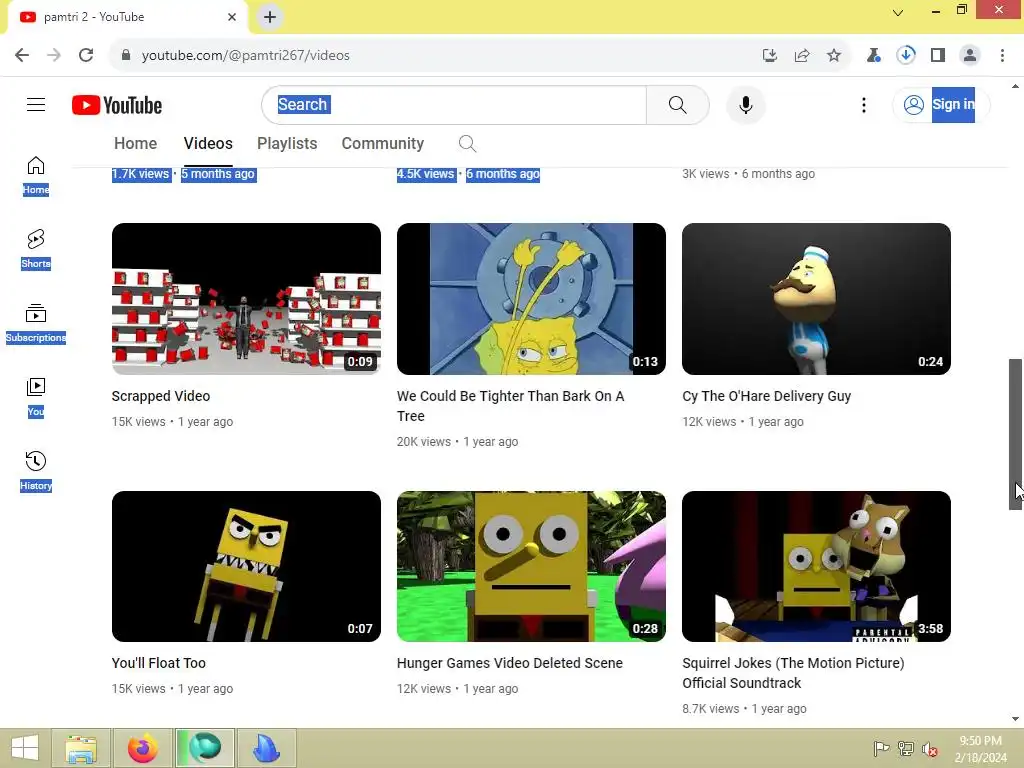Open the Windows Start button
This screenshot has height=768, width=1024.
pyautogui.click(x=25, y=748)
